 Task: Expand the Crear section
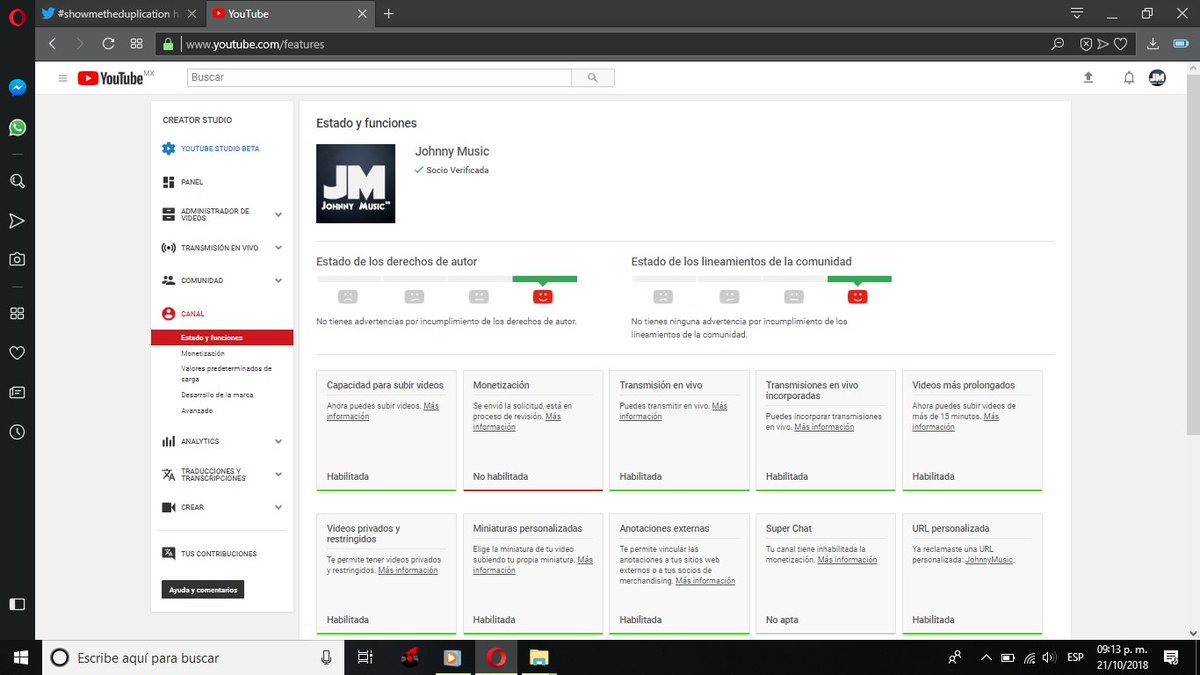point(278,507)
